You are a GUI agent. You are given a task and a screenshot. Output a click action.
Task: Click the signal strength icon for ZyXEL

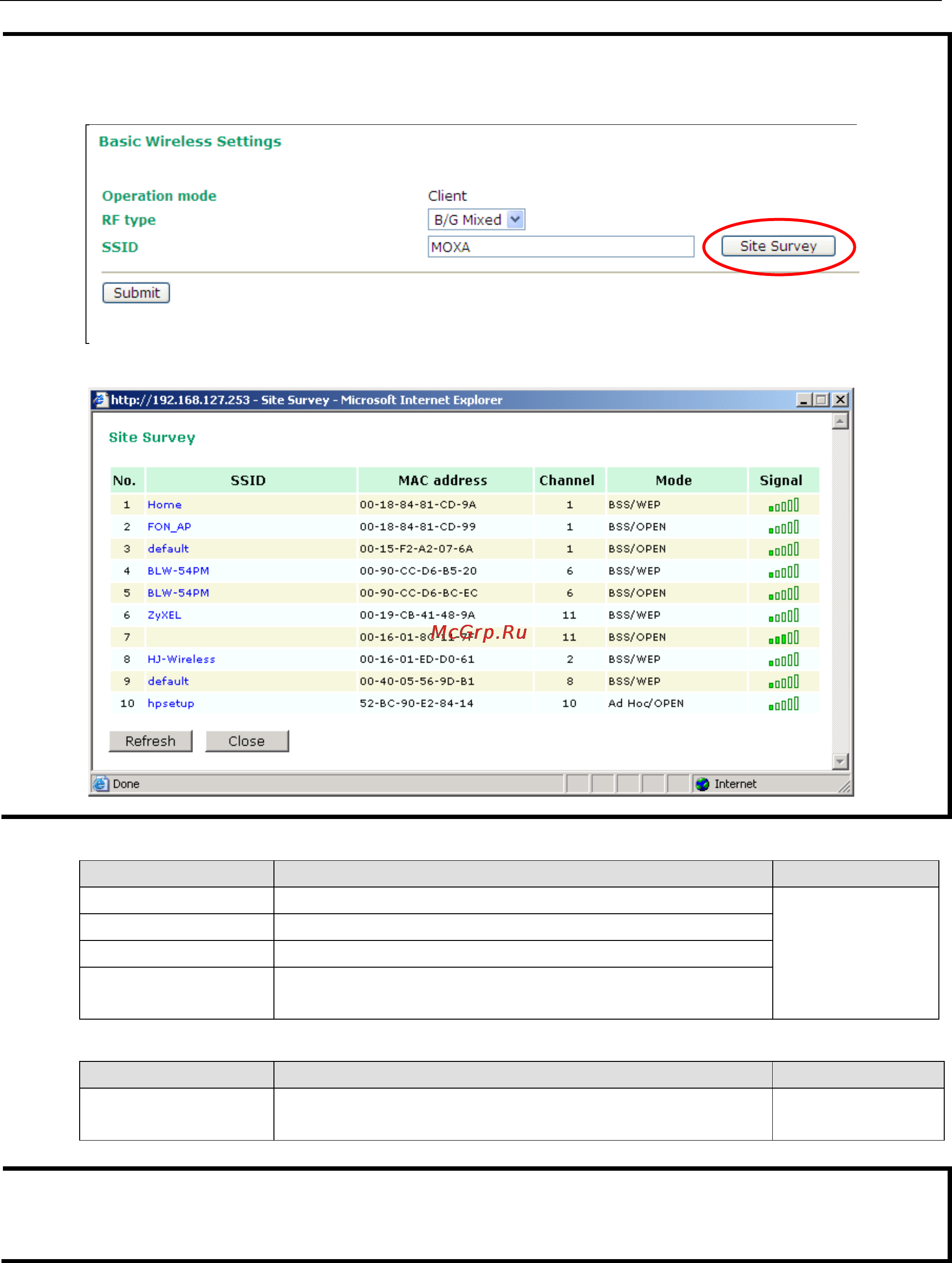coord(783,615)
